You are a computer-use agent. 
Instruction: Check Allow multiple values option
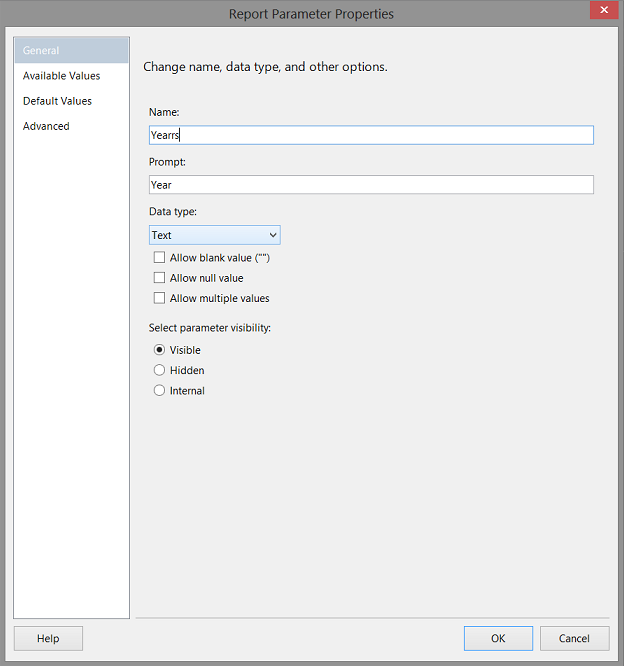[159, 298]
